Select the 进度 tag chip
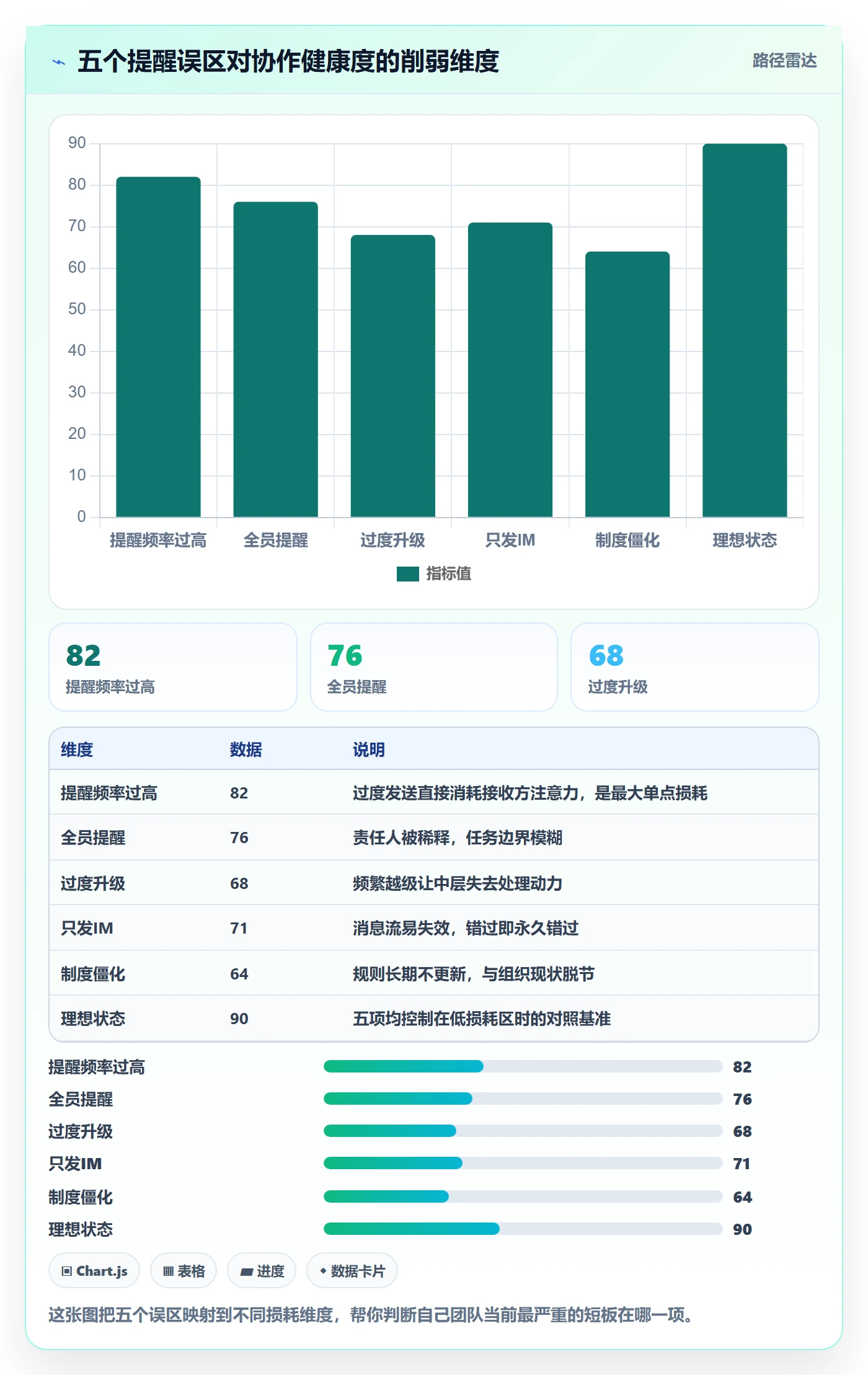This screenshot has width=868, height=1375. click(x=262, y=1271)
